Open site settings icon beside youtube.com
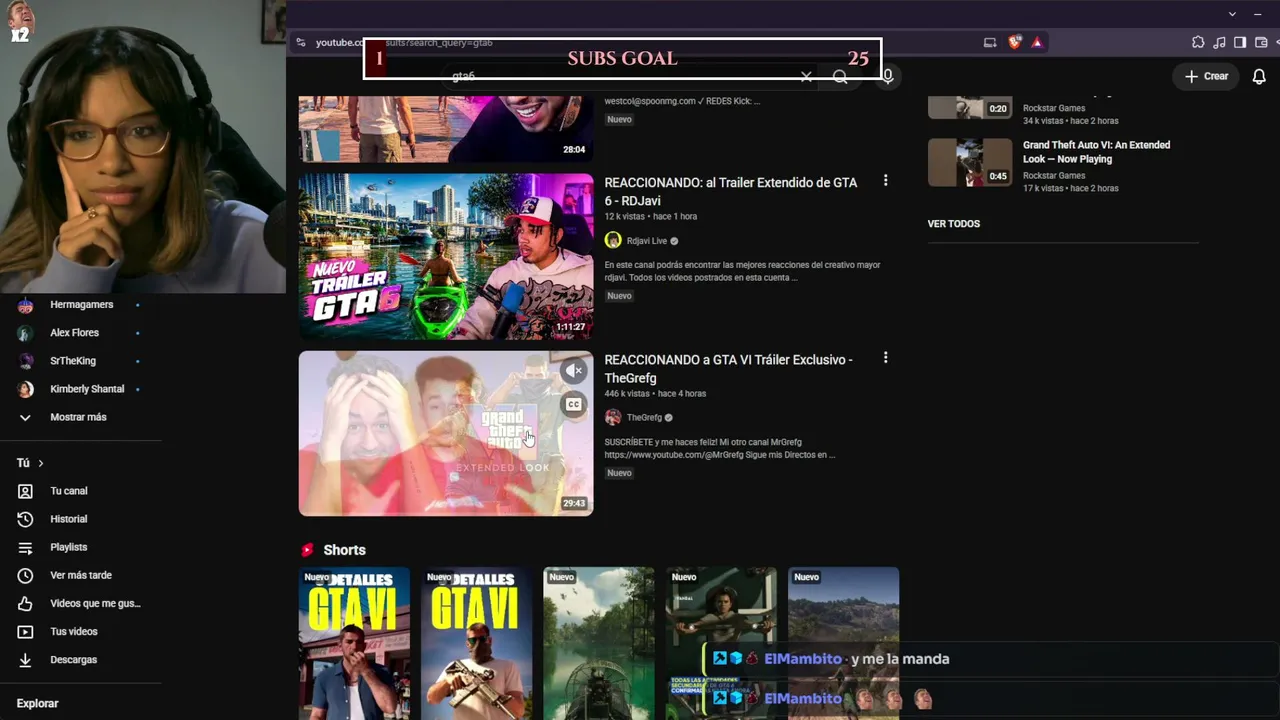 point(300,42)
